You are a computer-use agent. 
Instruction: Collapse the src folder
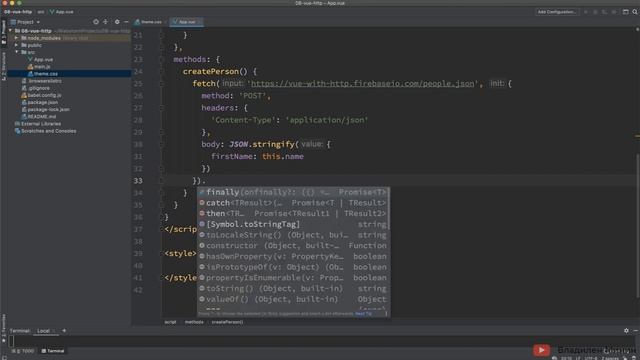coord(17,52)
